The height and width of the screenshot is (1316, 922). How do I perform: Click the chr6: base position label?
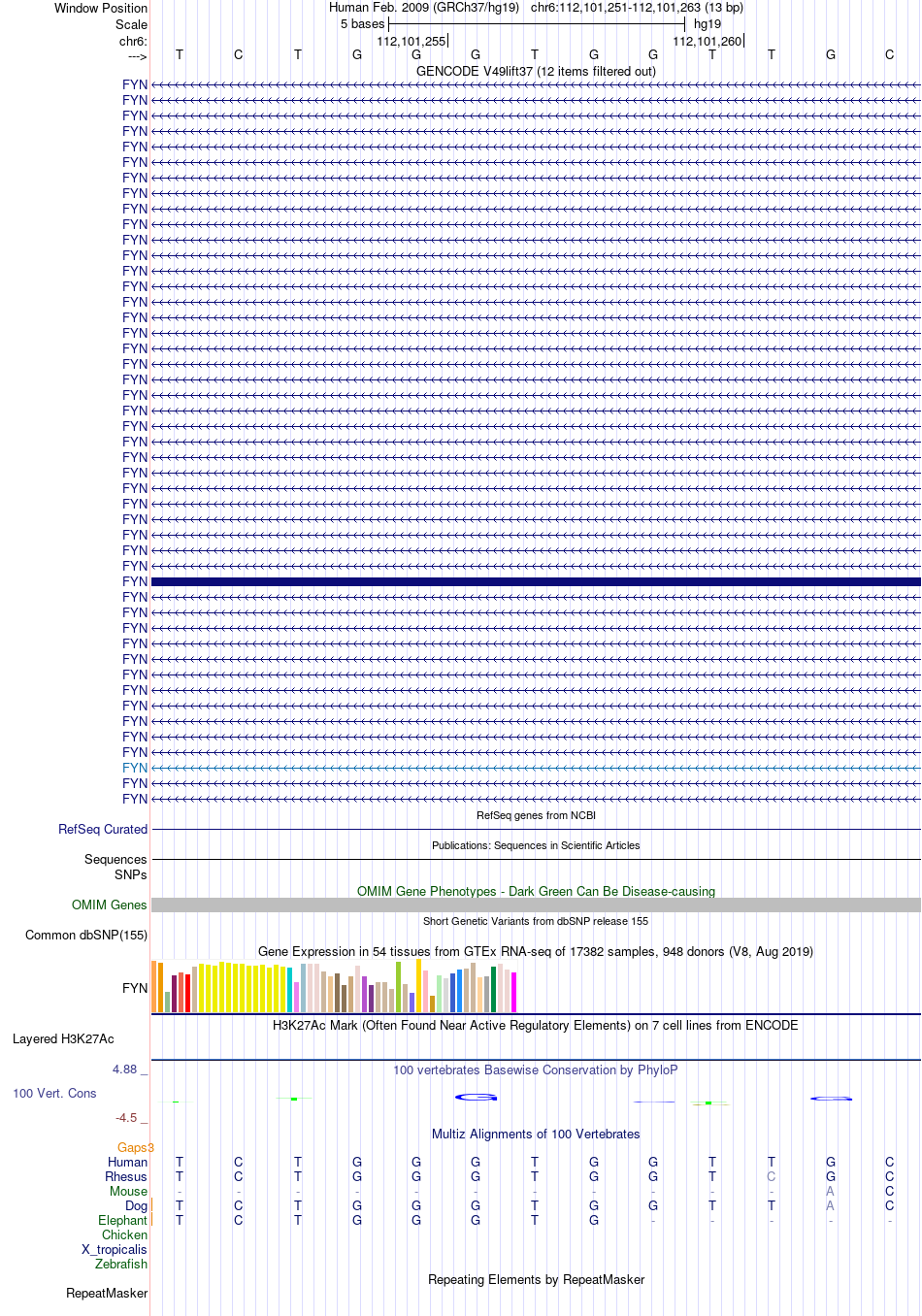pos(133,41)
